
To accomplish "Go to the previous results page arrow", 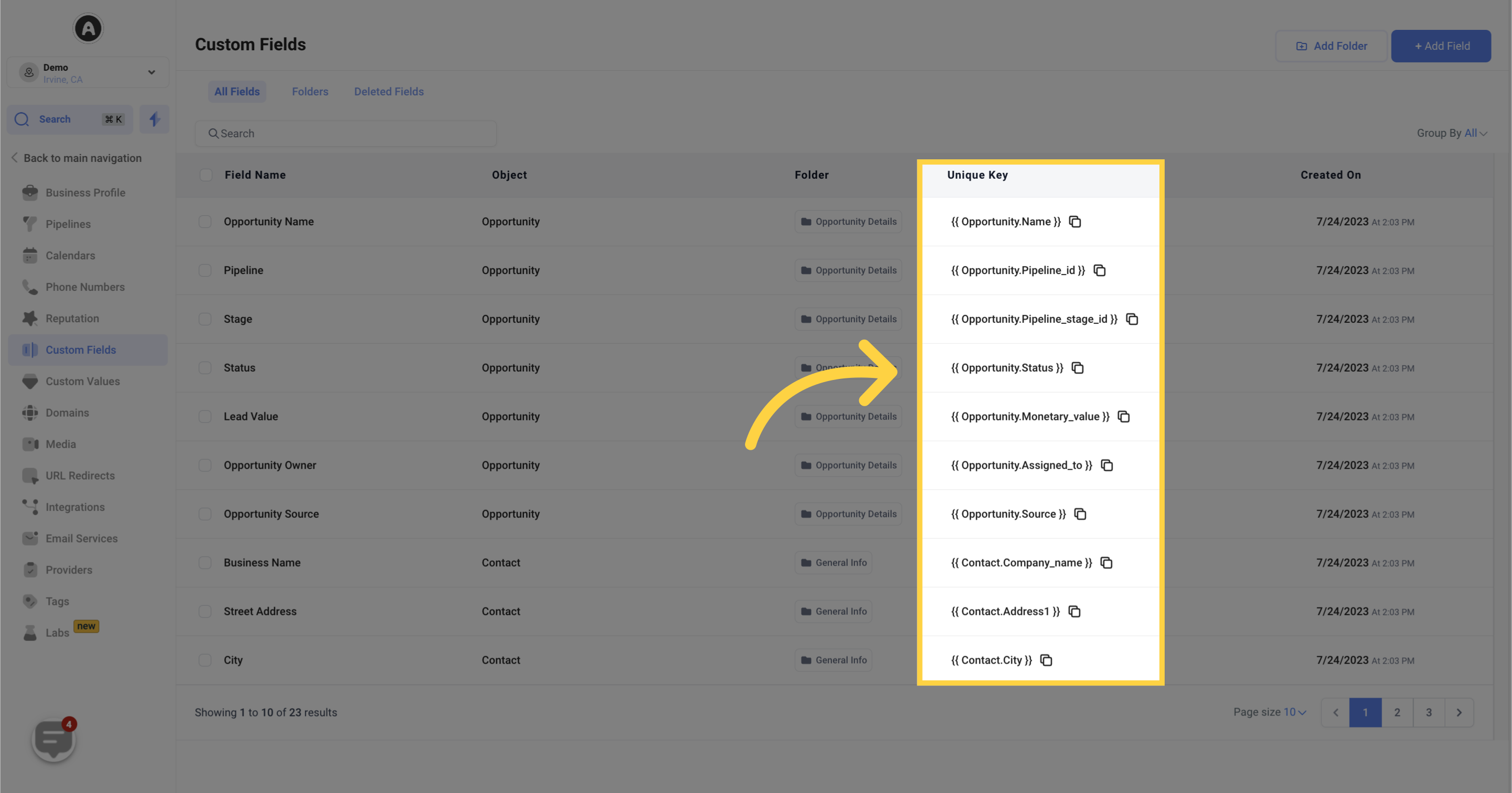I will (x=1335, y=712).
